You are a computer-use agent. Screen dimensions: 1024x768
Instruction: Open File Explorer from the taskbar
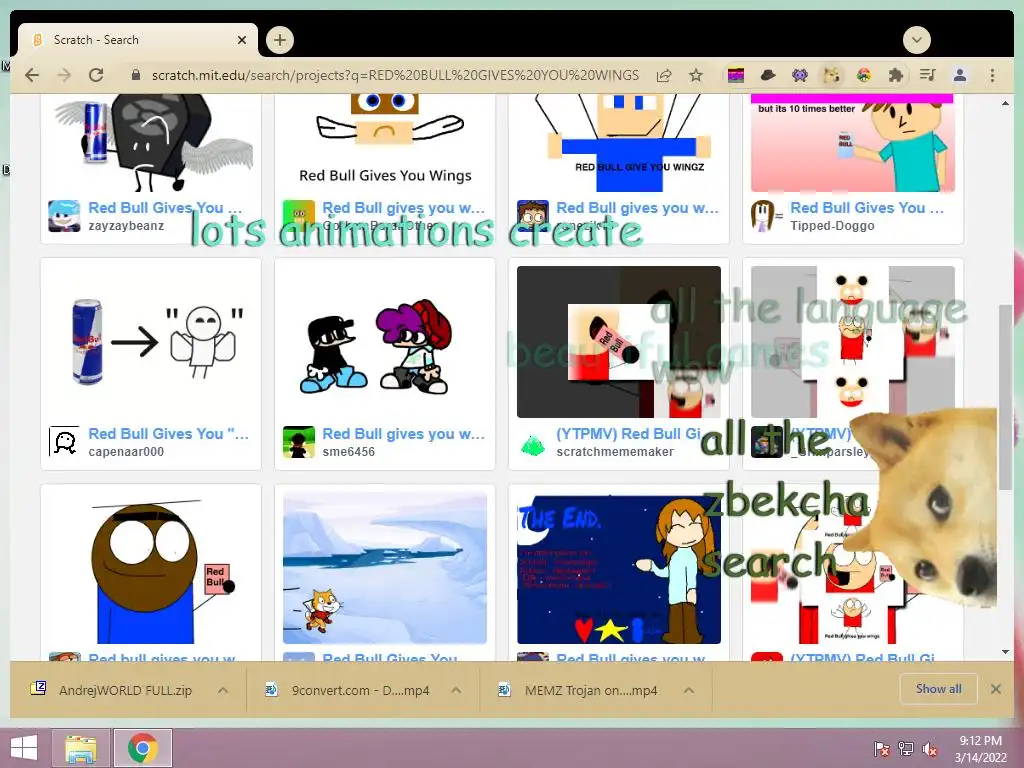(x=81, y=748)
